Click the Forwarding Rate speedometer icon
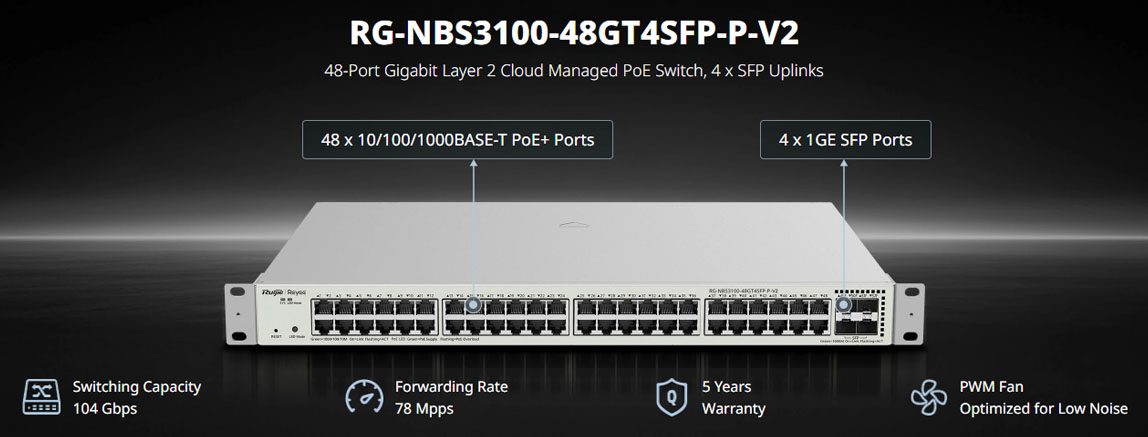This screenshot has height=437, width=1148. [x=364, y=397]
